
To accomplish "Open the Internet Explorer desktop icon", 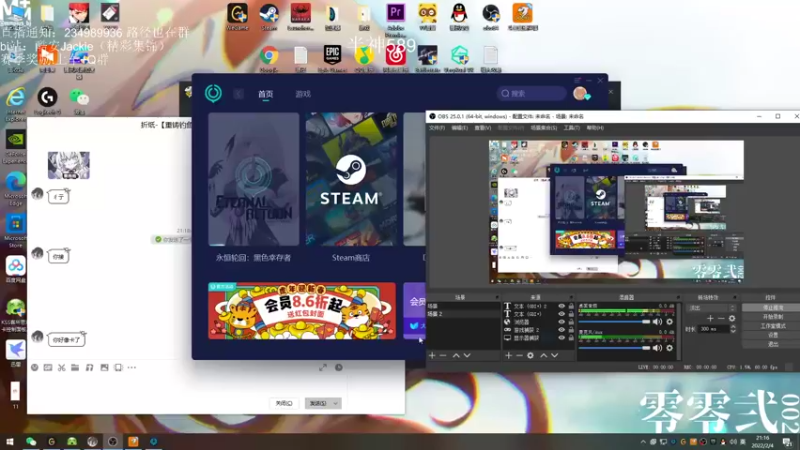I will point(15,97).
